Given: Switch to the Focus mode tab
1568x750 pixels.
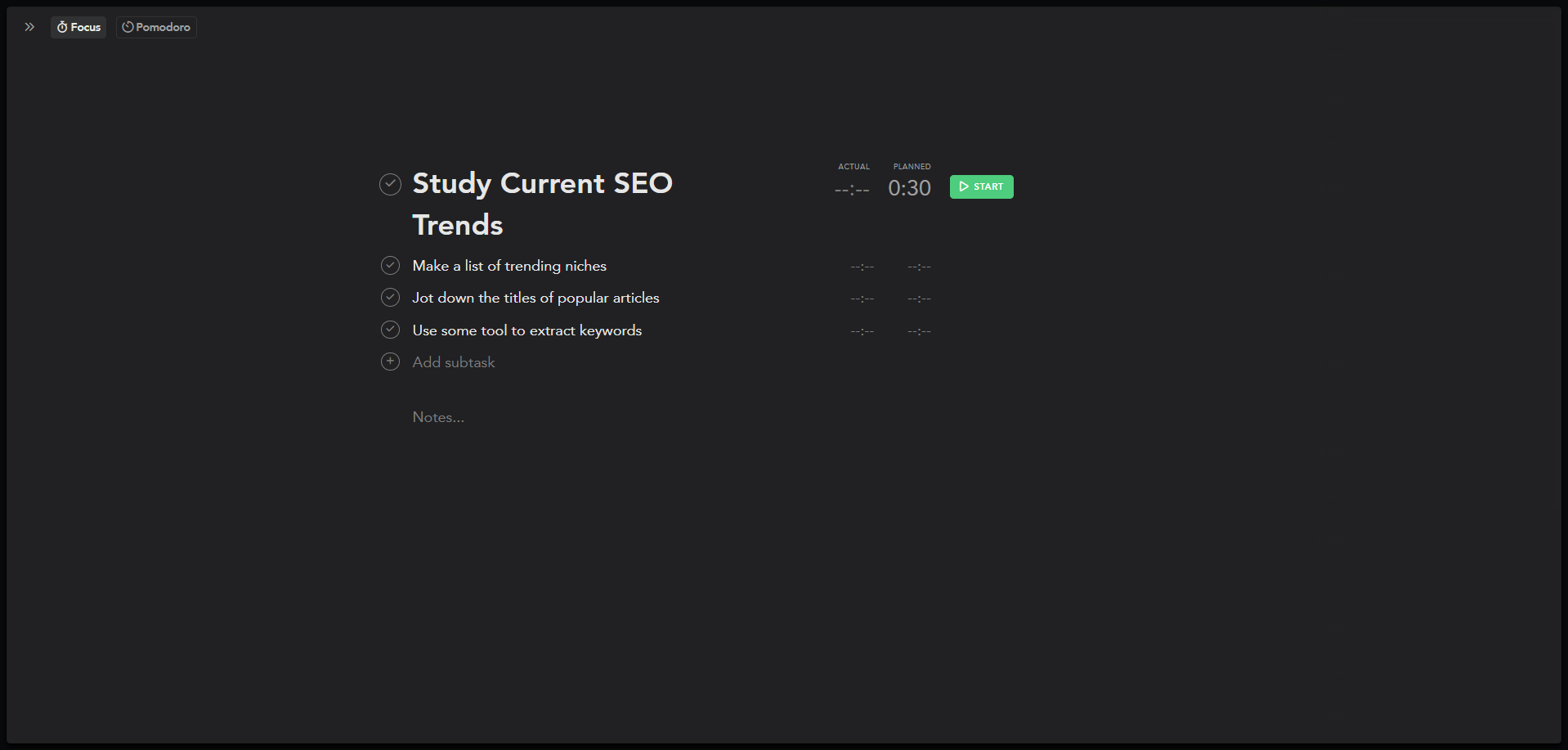Looking at the screenshot, I should pyautogui.click(x=78, y=27).
